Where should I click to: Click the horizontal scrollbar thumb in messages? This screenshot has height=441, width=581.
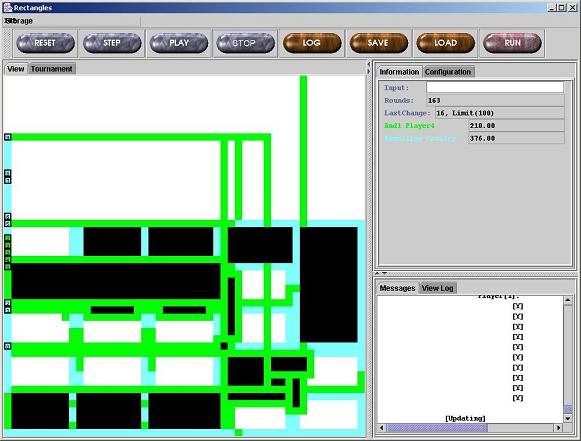click(437, 428)
